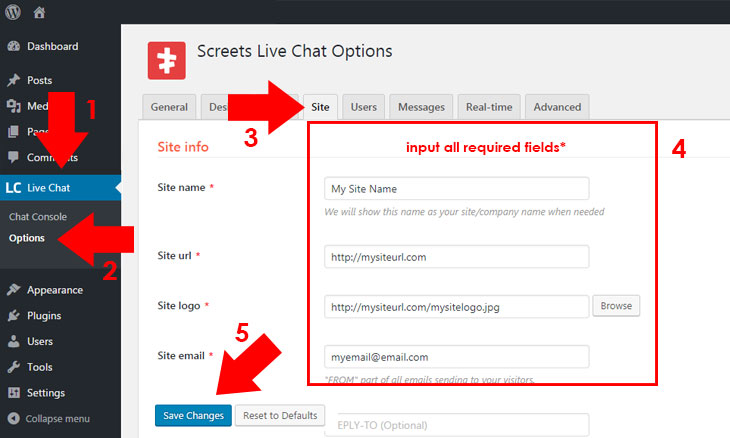This screenshot has width=730, height=438.
Task: Click the Plugins plug icon
Action: (x=14, y=316)
